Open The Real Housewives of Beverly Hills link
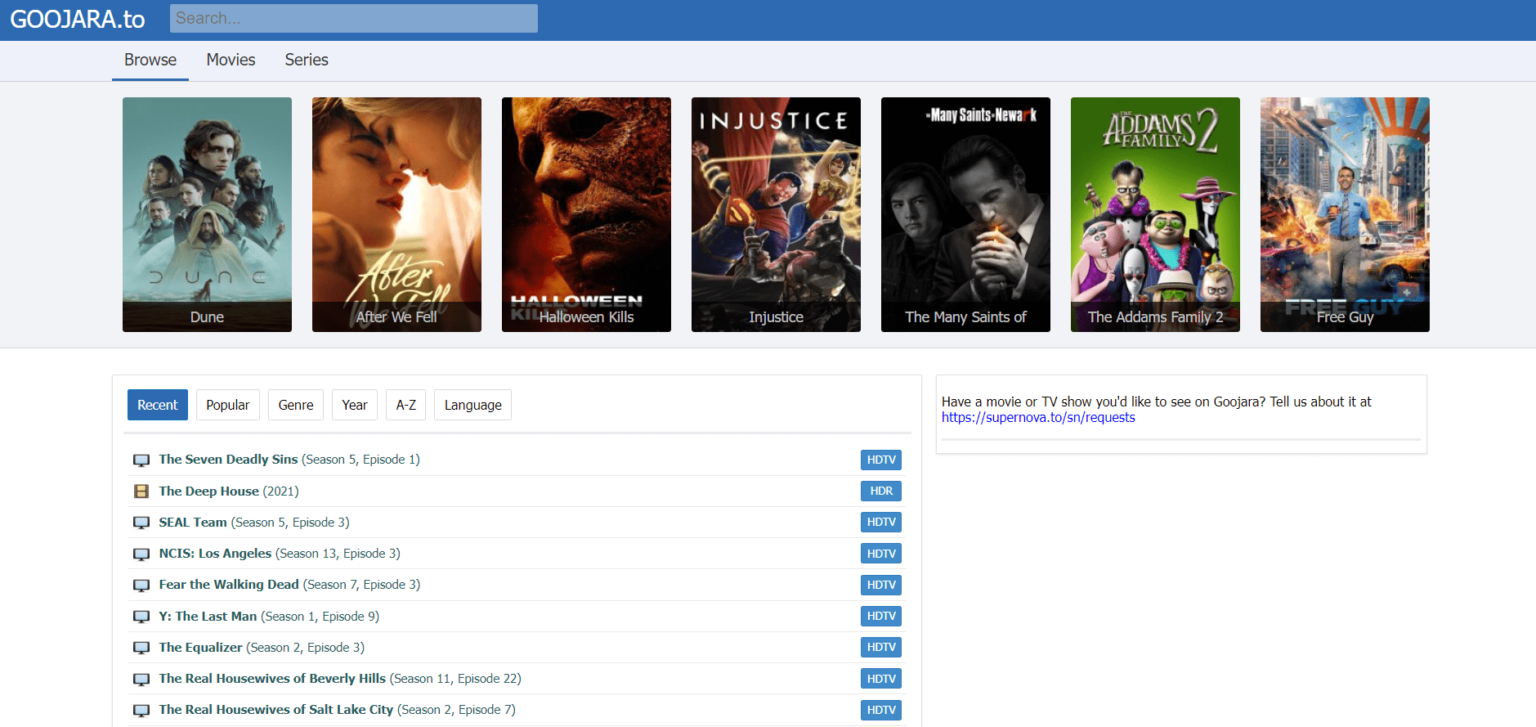Screen dimensions: 1536x727 point(340,678)
